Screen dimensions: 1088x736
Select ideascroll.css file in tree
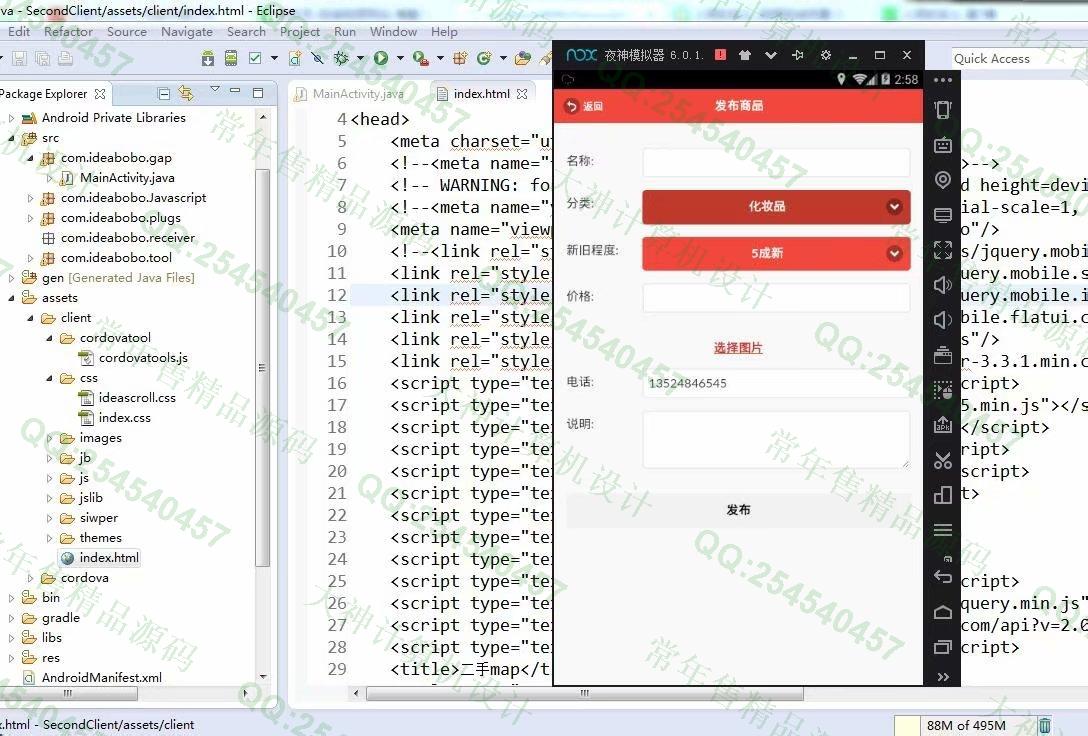pyautogui.click(x=137, y=398)
